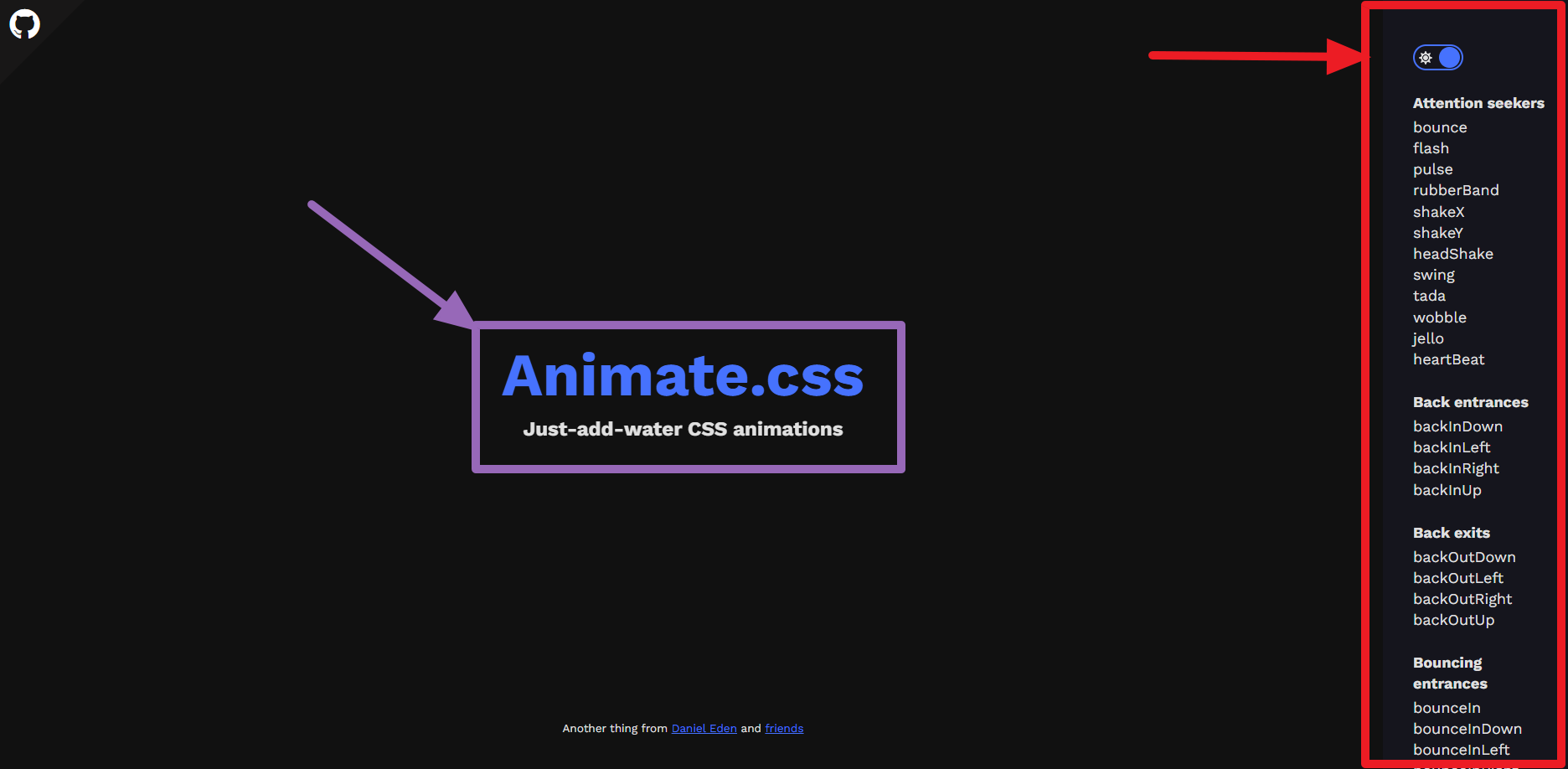The image size is (1568, 769).
Task: Select backInLeft entrance animation
Action: tap(1452, 447)
